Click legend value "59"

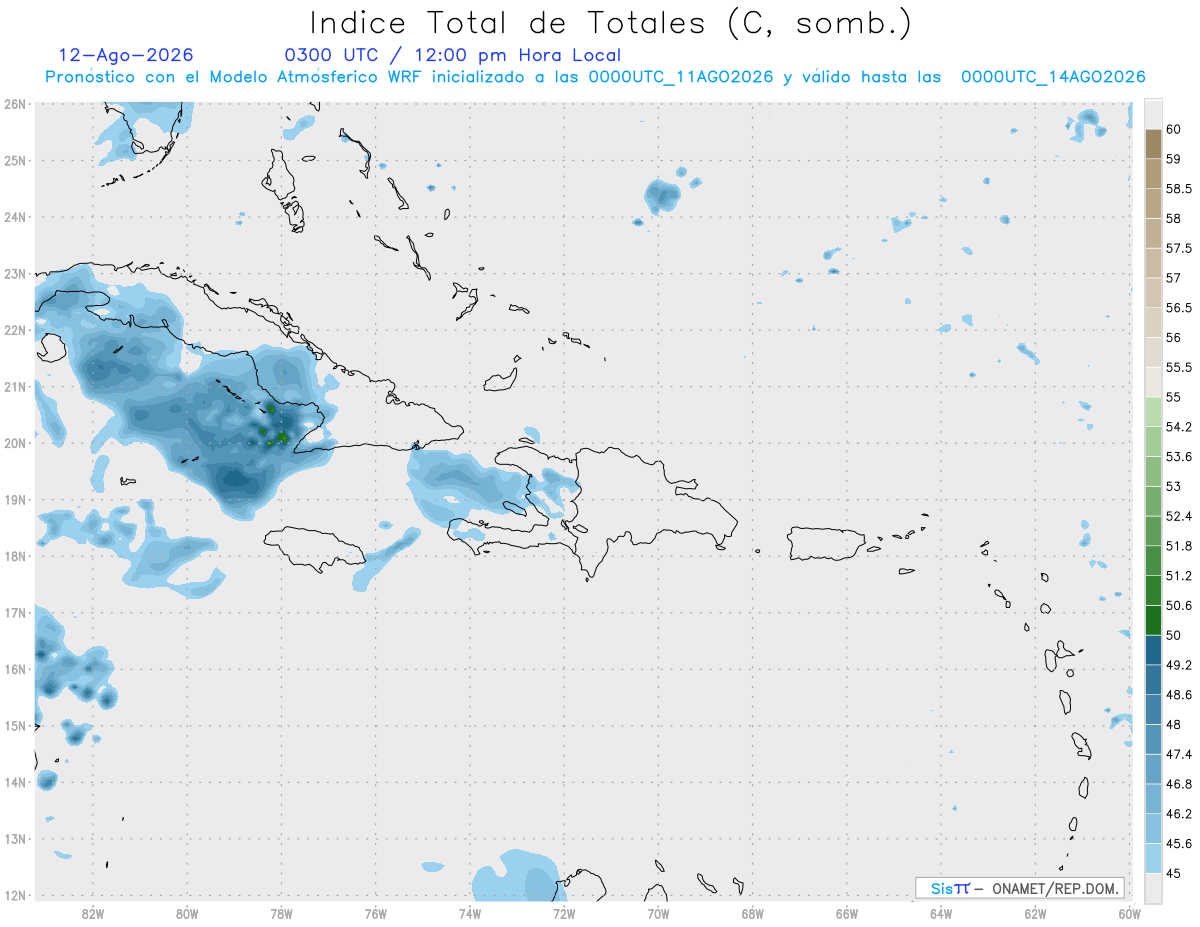click(1173, 159)
